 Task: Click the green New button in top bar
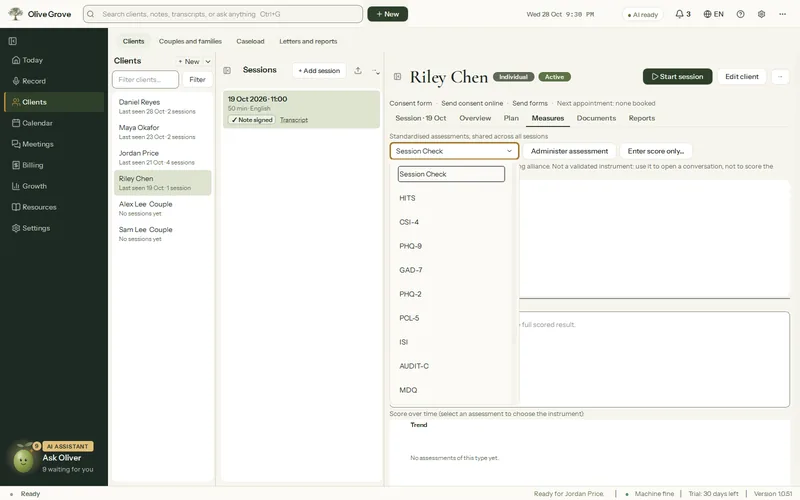[387, 14]
